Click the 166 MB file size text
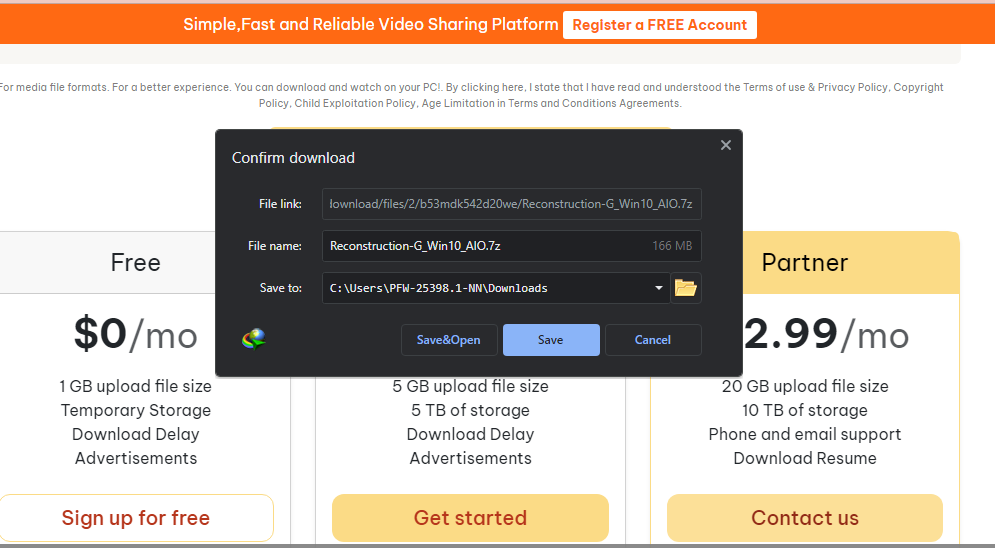Viewport: 995px width, 548px height. click(x=672, y=246)
